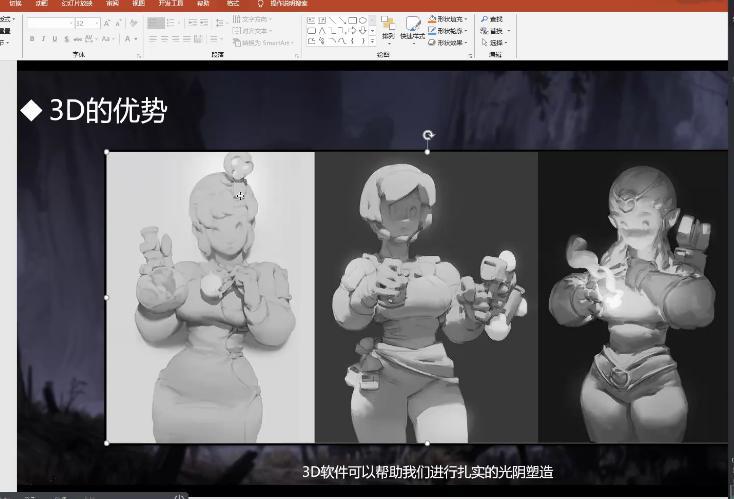Image resolution: width=734 pixels, height=499 pixels.
Task: Select the down arrow block shape
Action: click(x=362, y=31)
